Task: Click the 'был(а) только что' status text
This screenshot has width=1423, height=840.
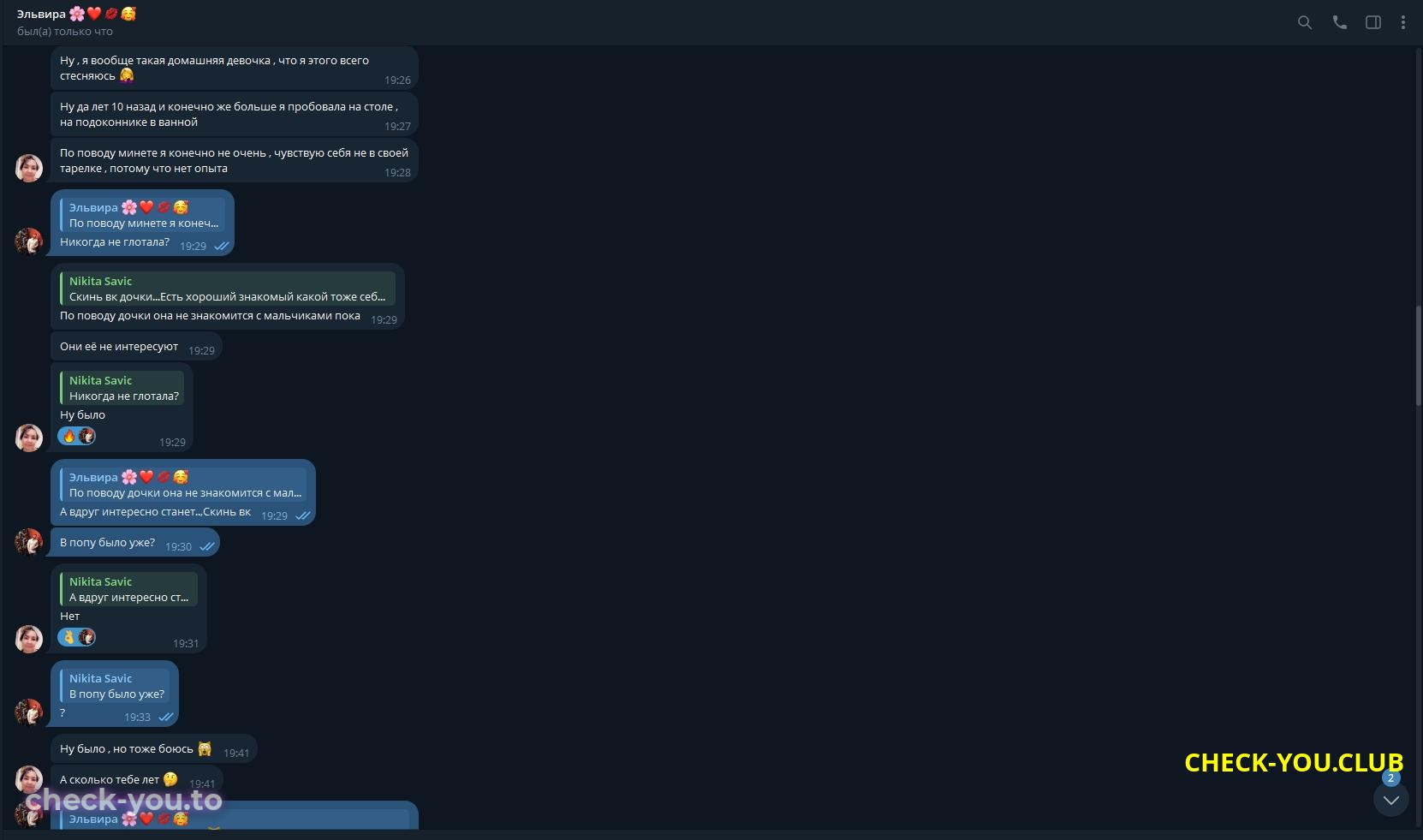Action: coord(65,32)
